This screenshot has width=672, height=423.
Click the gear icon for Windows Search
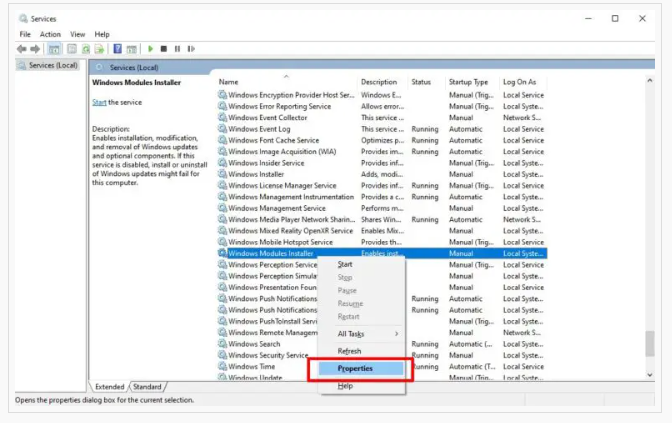pos(222,344)
